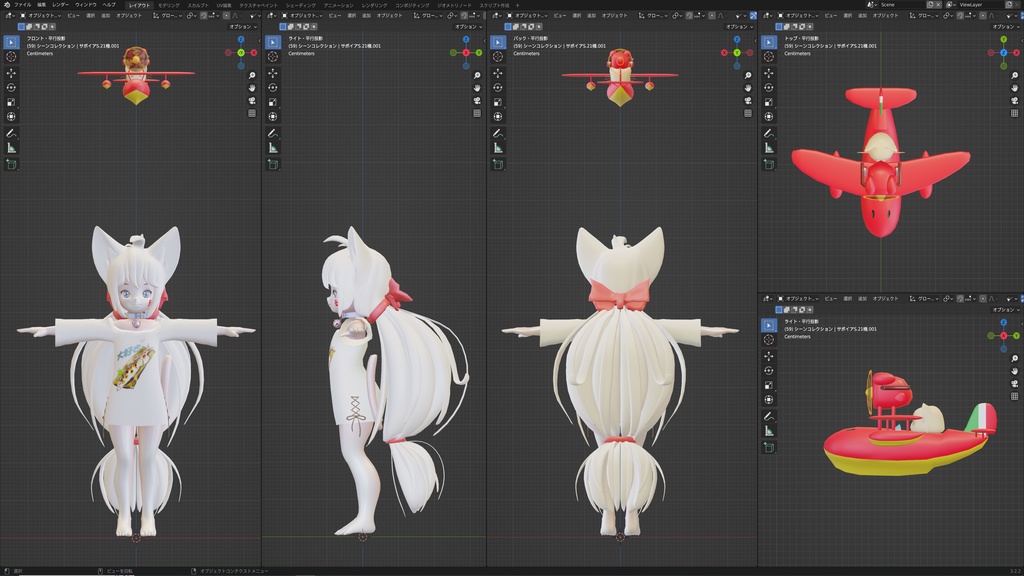
Task: Open the 編集 menu
Action: [x=42, y=5]
